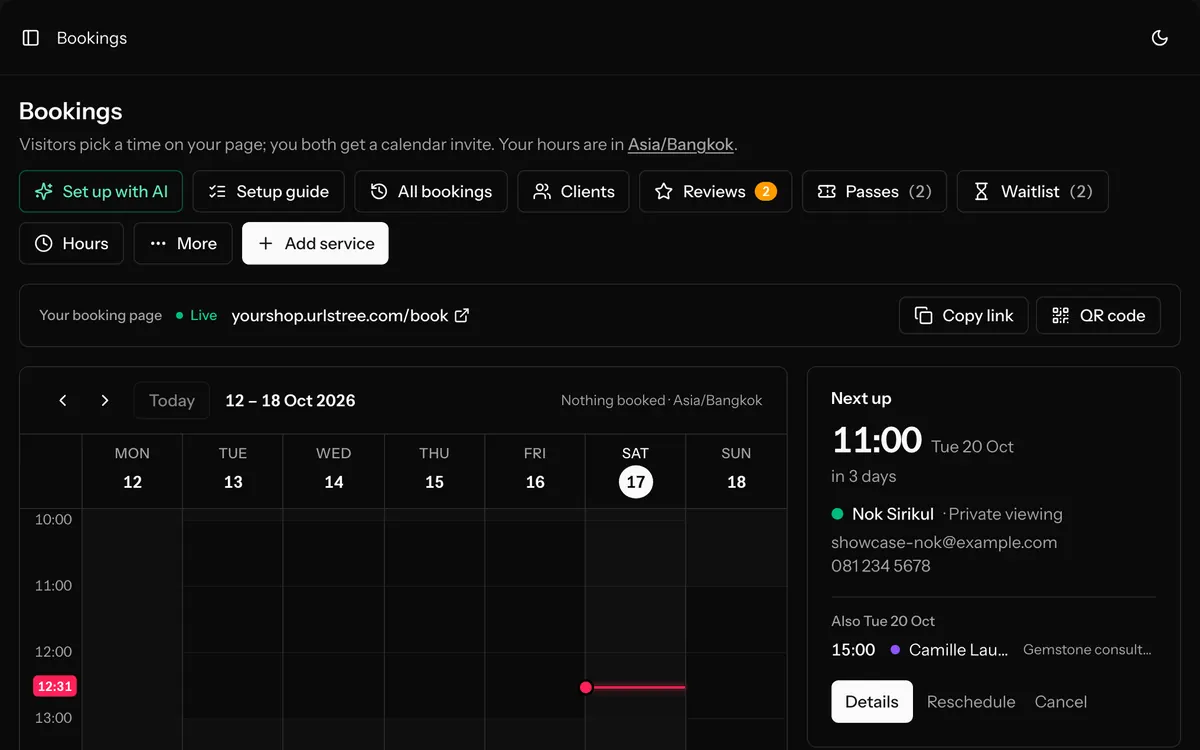Click the 13:00 time label
Screen dimensions: 1200x750
[53, 717]
